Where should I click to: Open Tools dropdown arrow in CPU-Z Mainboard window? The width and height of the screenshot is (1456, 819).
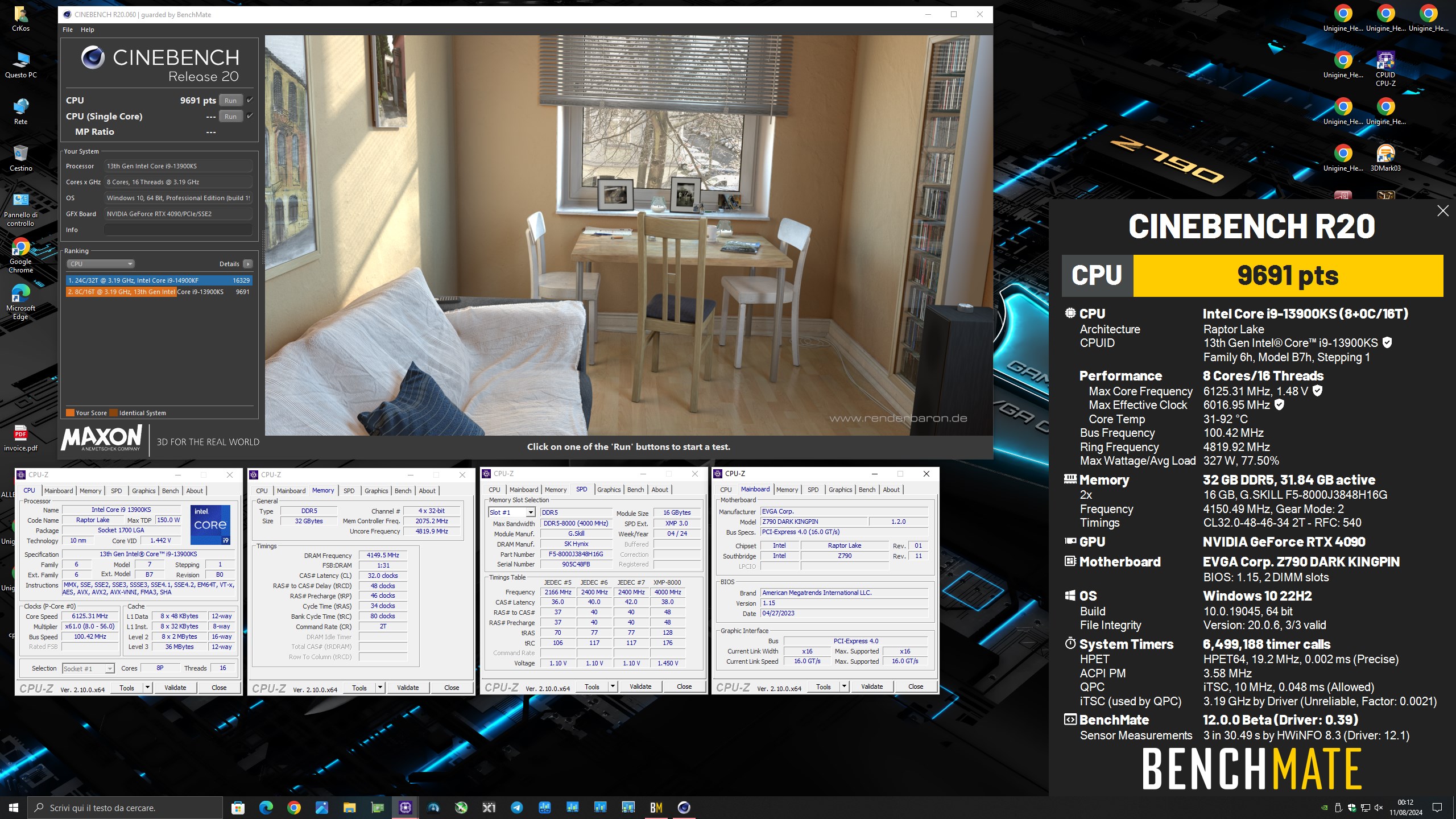pyautogui.click(x=844, y=686)
